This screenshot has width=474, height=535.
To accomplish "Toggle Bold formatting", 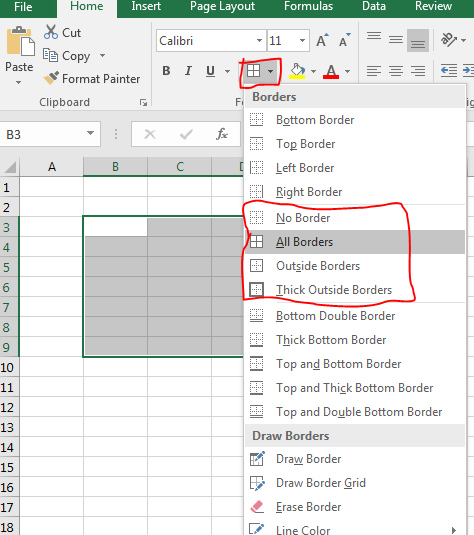I will (x=166, y=71).
